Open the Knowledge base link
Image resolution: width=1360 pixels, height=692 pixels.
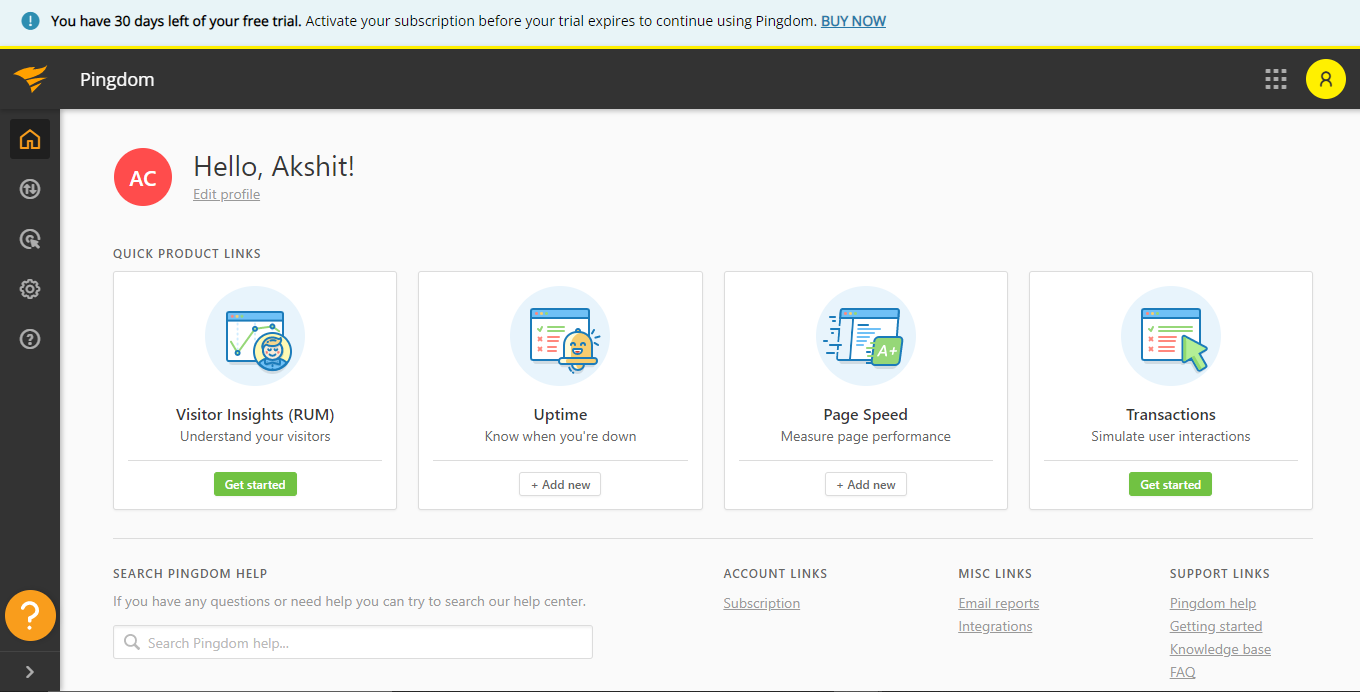point(1220,650)
